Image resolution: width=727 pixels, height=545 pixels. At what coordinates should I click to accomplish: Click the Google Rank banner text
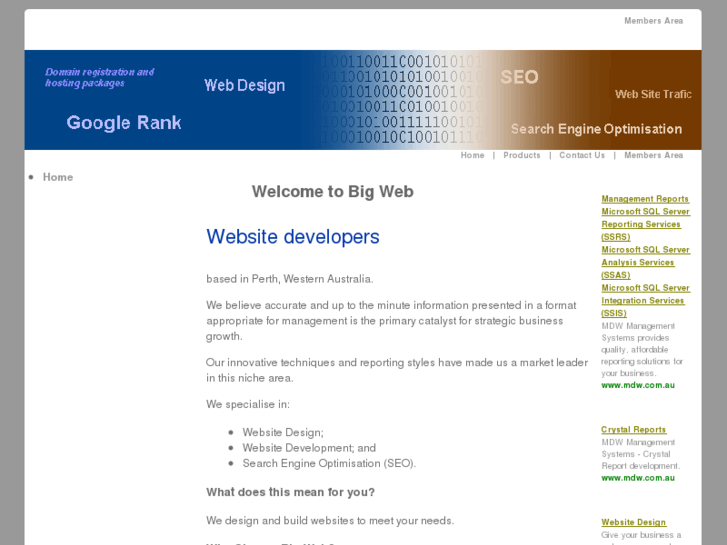[x=124, y=123]
